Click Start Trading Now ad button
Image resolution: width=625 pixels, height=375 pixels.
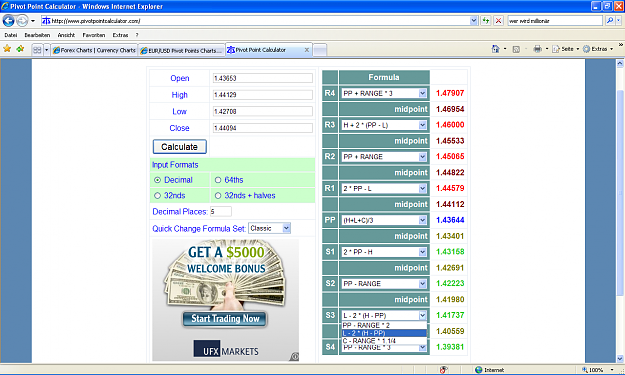(x=225, y=319)
